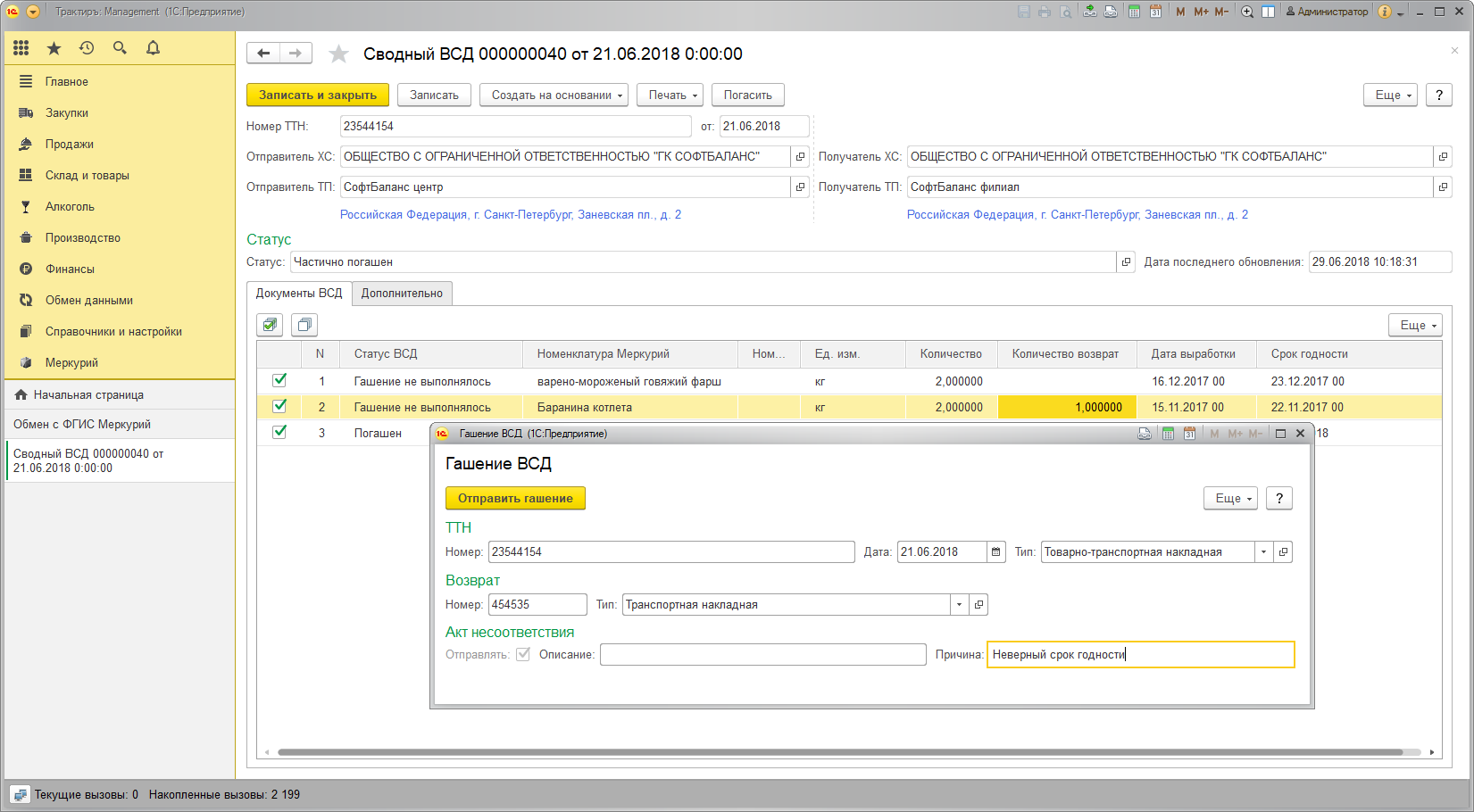Go back with left arrow button
The width and height of the screenshot is (1474, 812).
coord(263,54)
